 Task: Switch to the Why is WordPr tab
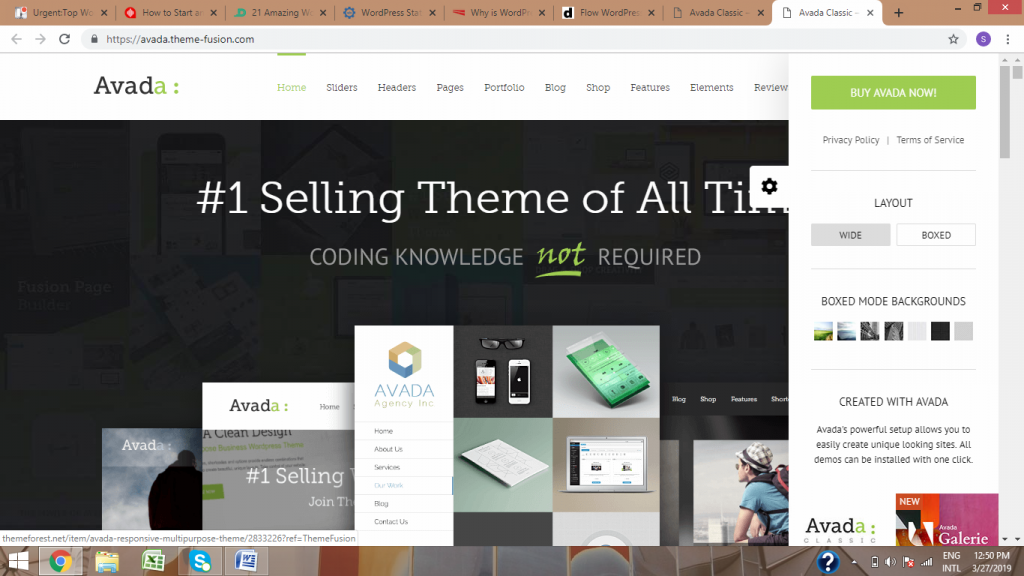click(500, 12)
